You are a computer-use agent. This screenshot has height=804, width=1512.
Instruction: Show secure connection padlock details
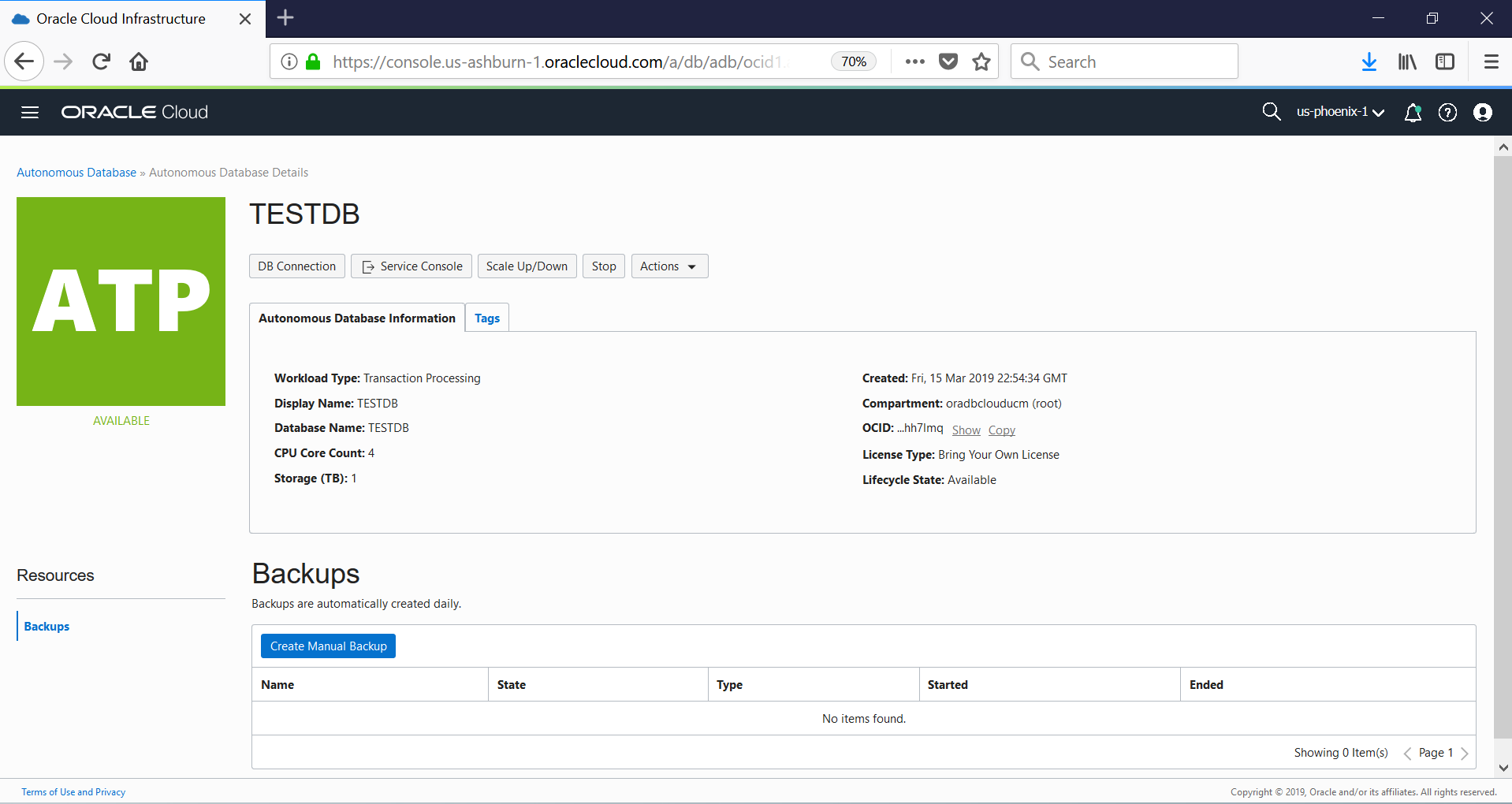pos(313,61)
